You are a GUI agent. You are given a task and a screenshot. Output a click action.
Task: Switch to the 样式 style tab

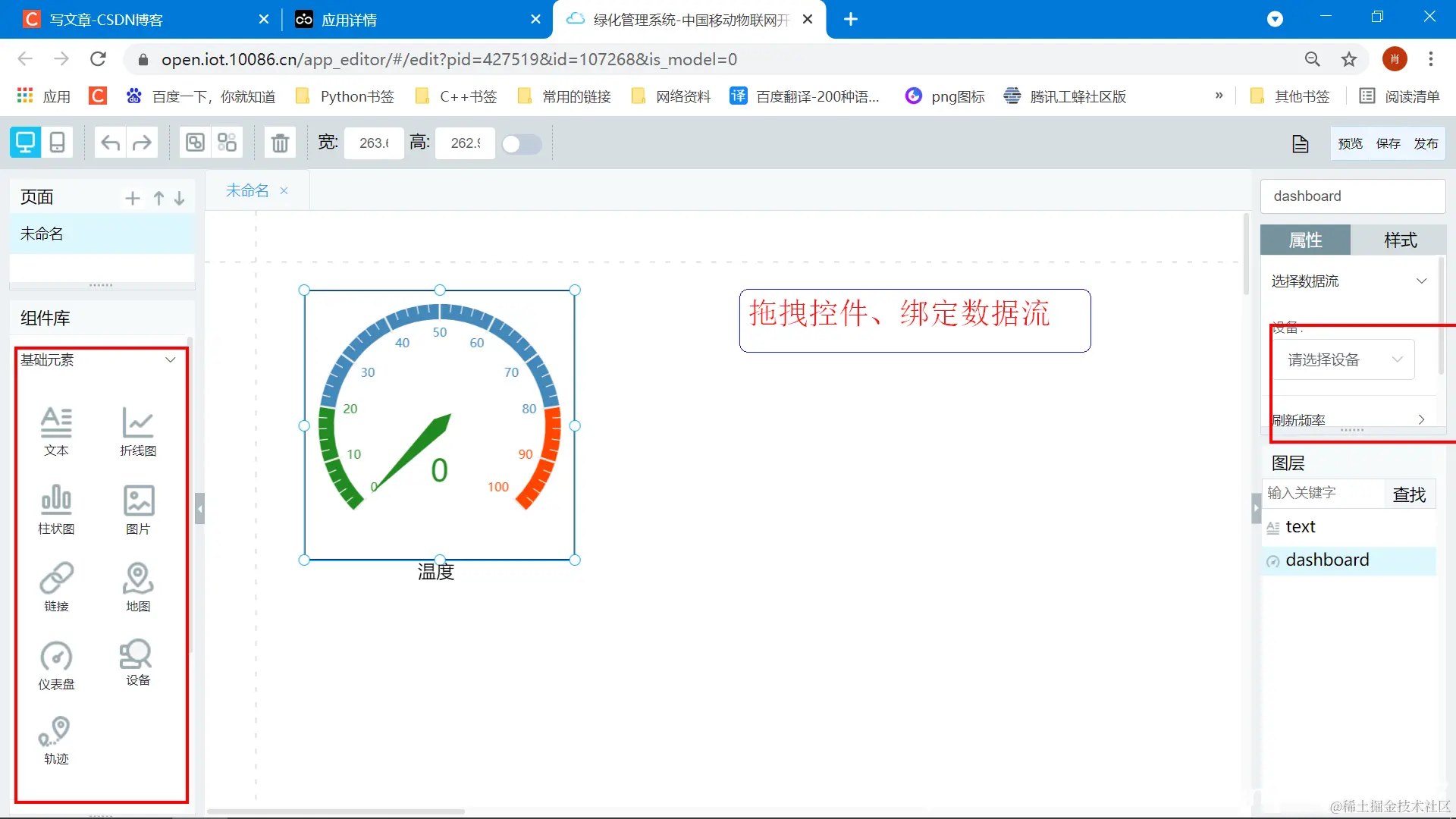point(1399,240)
